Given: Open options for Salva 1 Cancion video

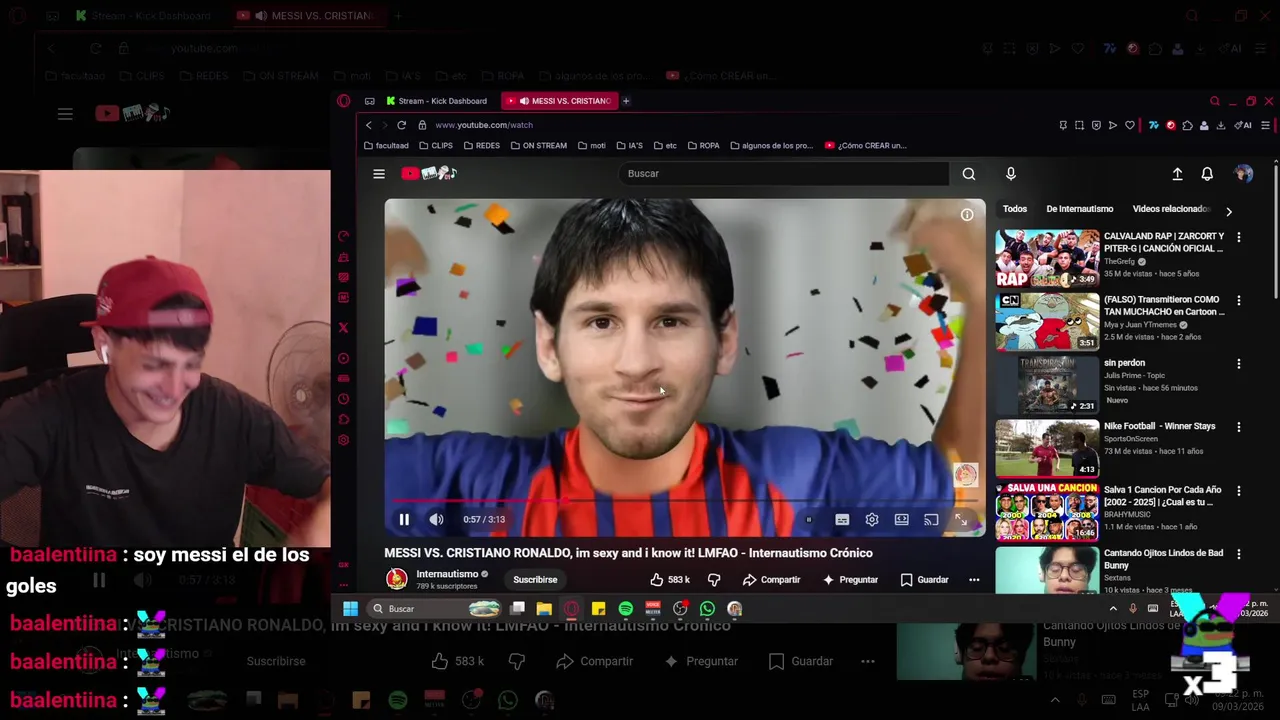Looking at the screenshot, I should (x=1239, y=491).
